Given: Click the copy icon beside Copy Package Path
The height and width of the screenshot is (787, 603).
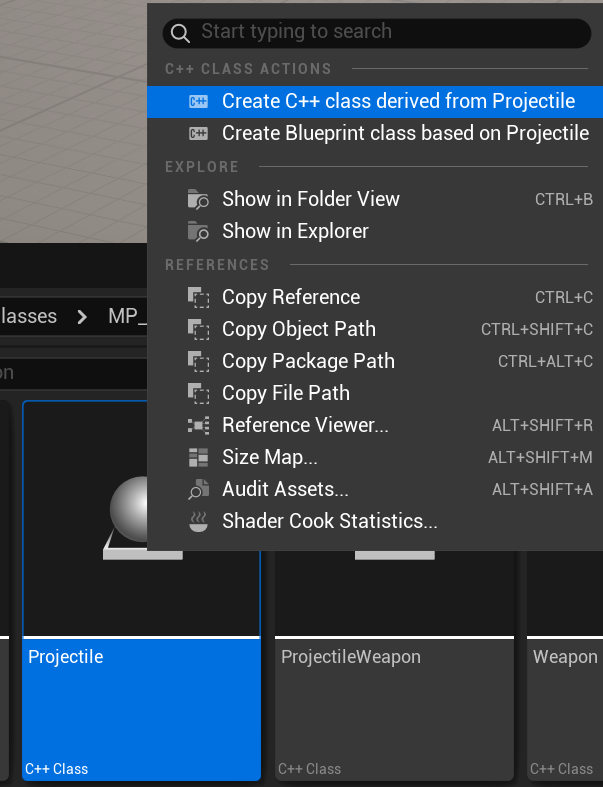Looking at the screenshot, I should point(198,361).
